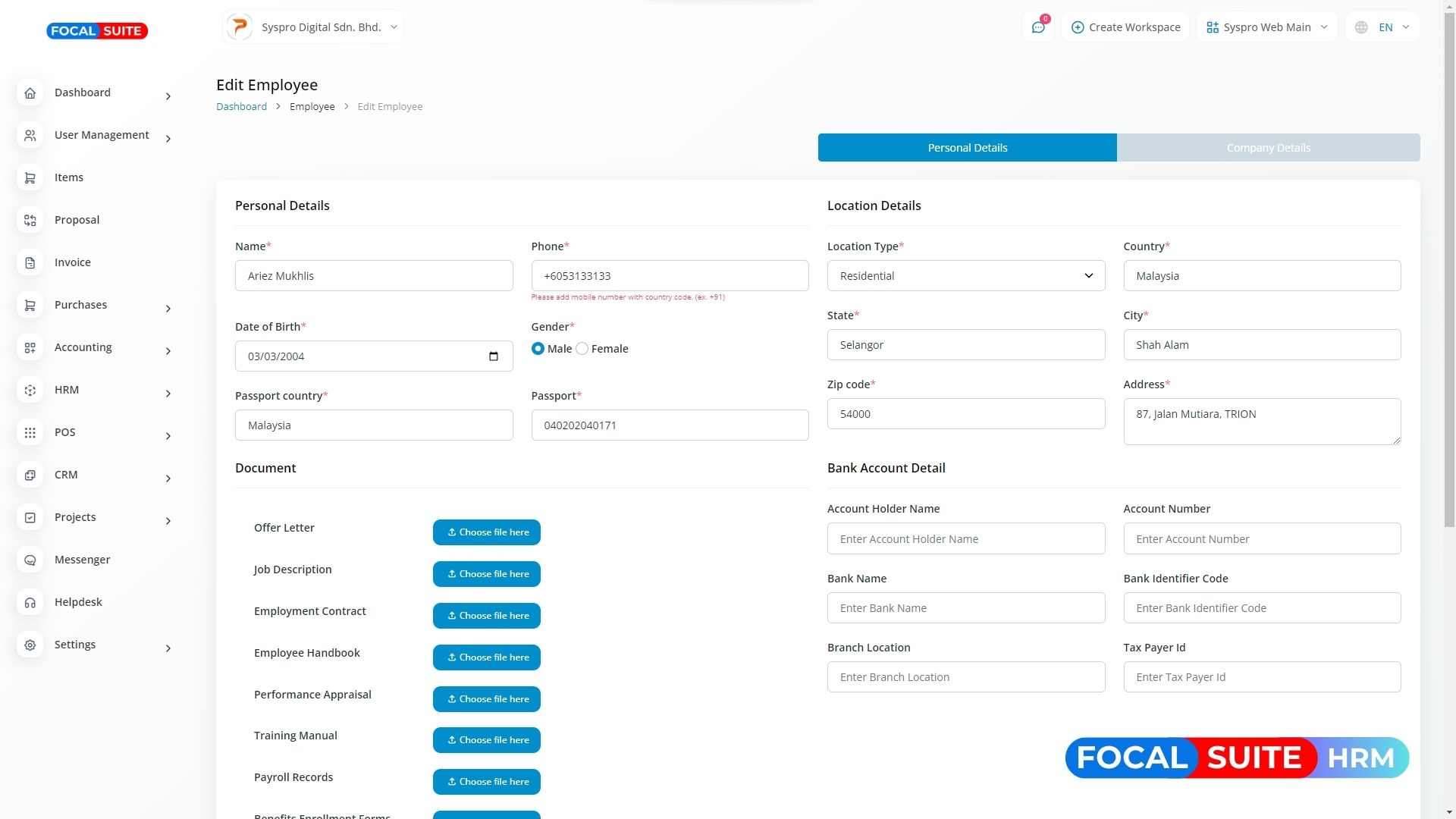
Task: Click the Settings gear icon in sidebar
Action: point(30,645)
